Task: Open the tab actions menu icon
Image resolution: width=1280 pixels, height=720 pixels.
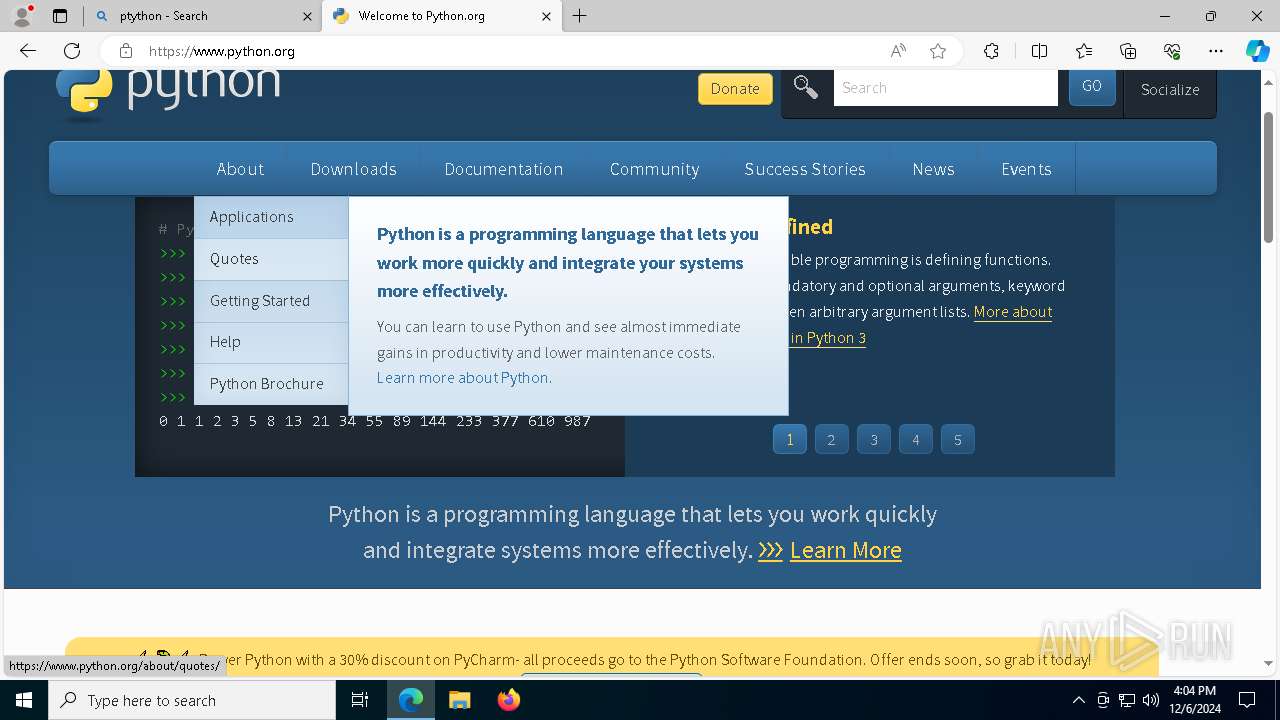Action: [x=60, y=16]
